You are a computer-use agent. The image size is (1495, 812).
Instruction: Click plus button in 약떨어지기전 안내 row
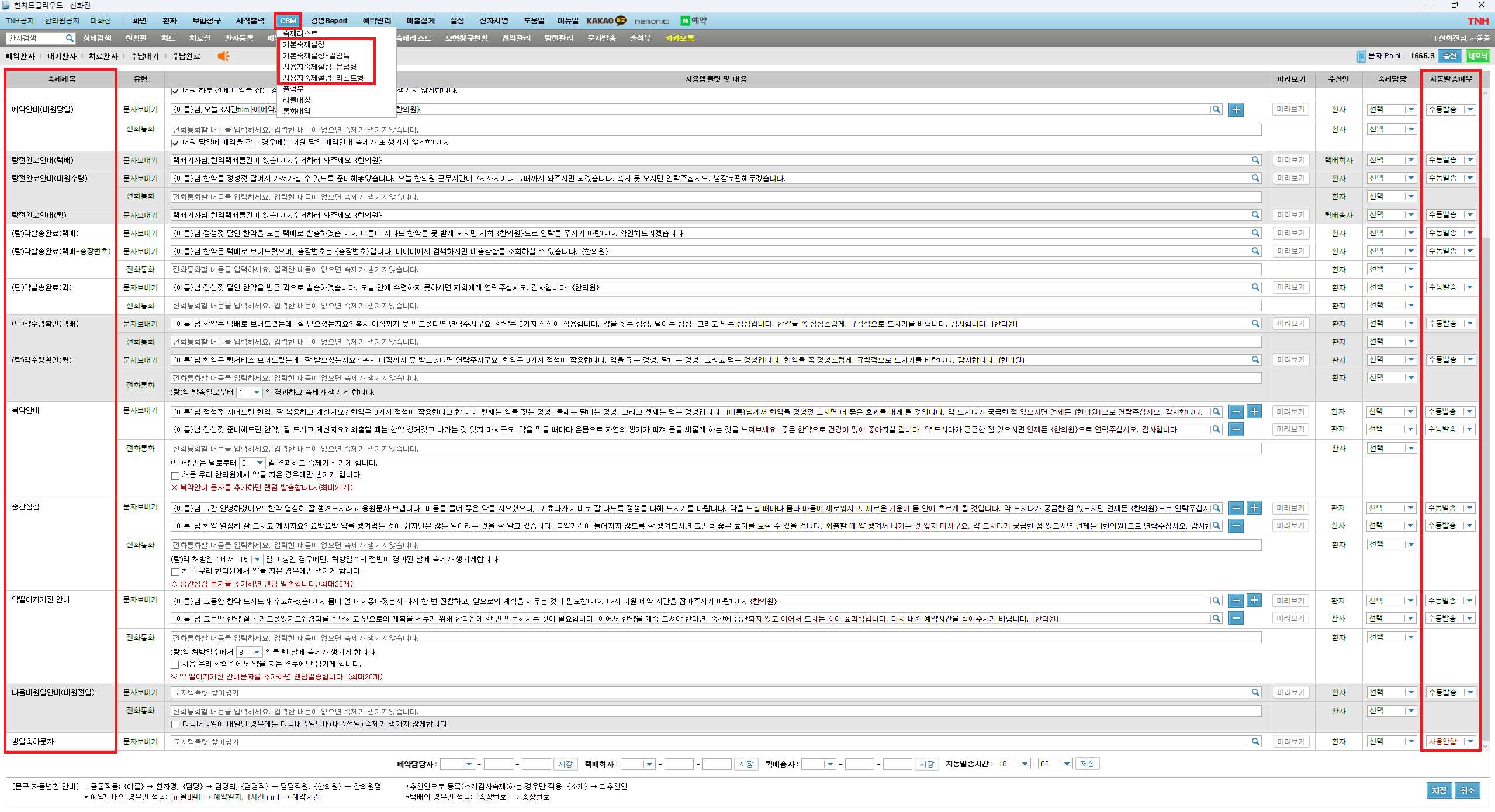click(1254, 601)
